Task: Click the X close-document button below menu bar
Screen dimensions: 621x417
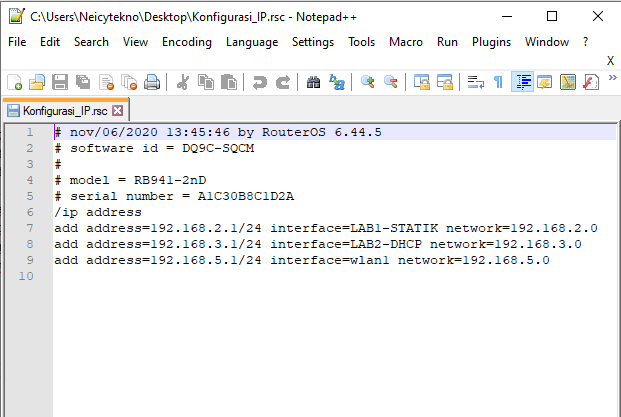Action: [x=610, y=61]
